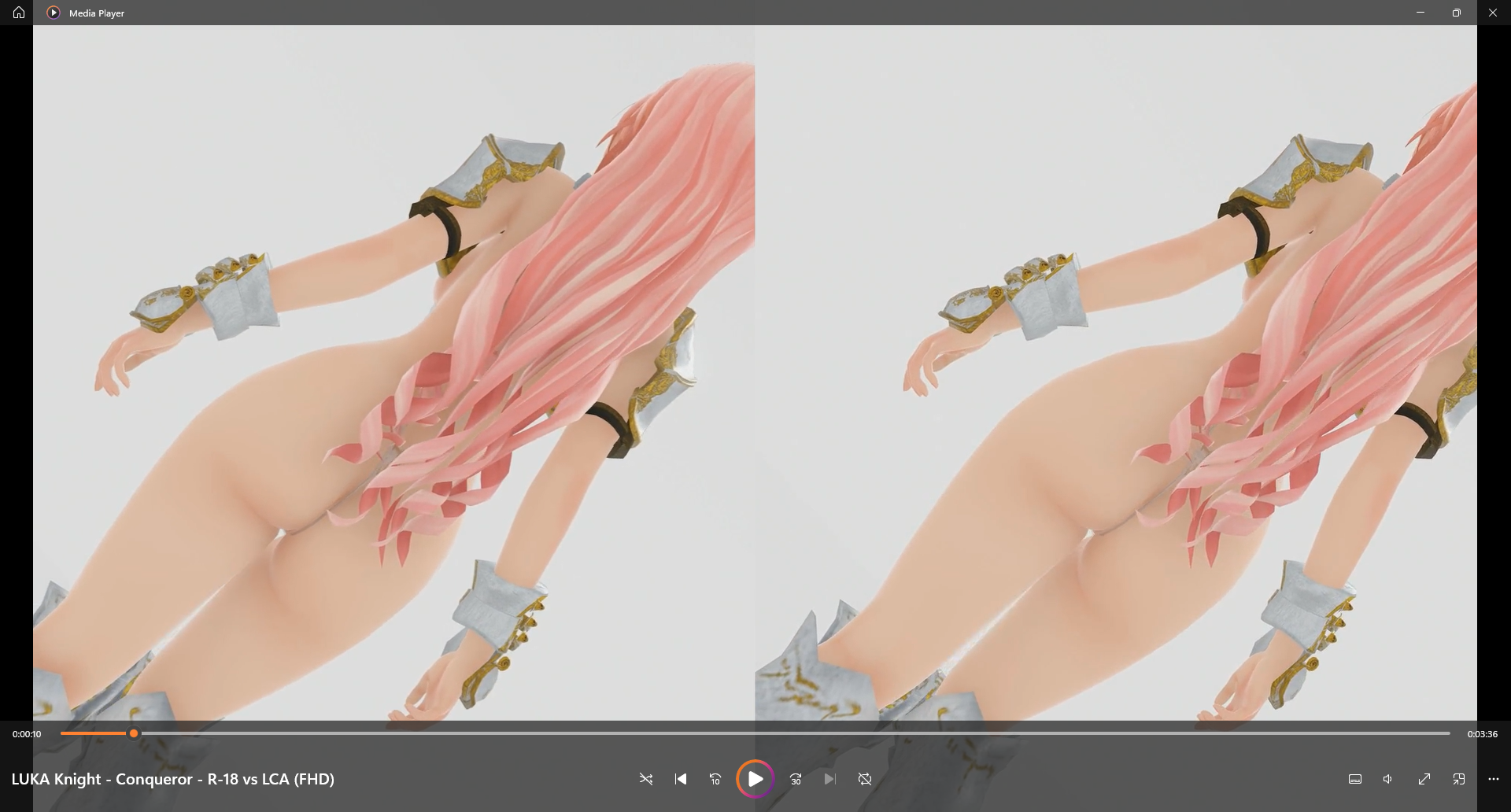Toggle repeat mode
This screenshot has height=812, width=1511.
(x=865, y=779)
